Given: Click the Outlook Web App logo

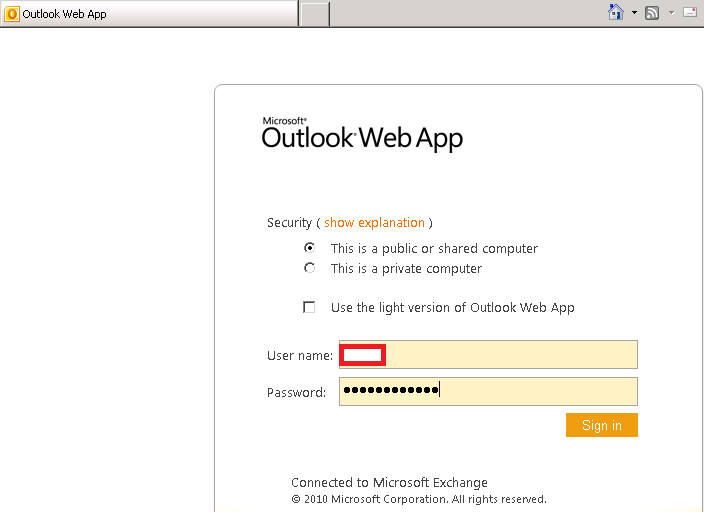Looking at the screenshot, I should pos(362,135).
